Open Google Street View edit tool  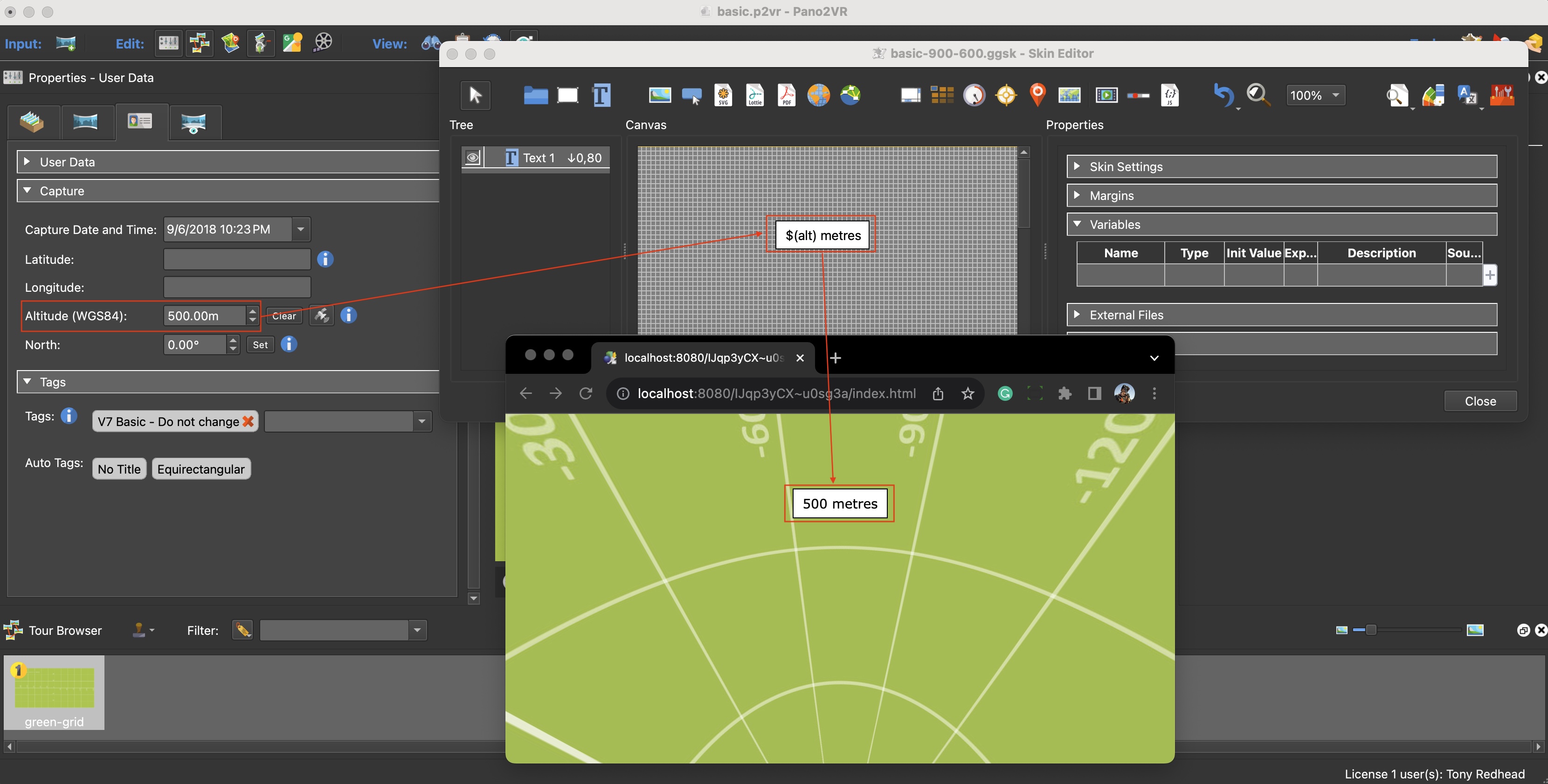[292, 43]
